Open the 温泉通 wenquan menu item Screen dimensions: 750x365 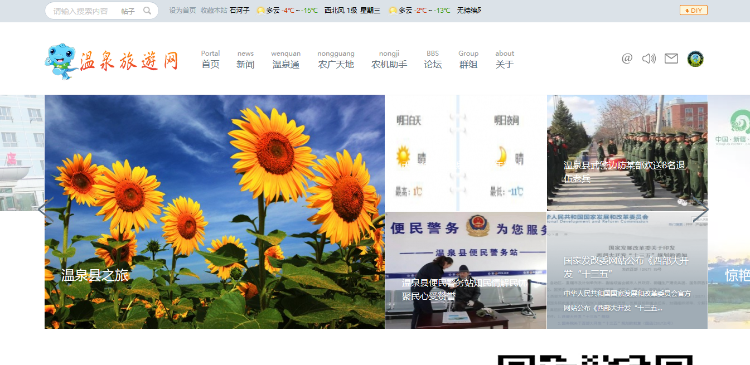pyautogui.click(x=286, y=59)
